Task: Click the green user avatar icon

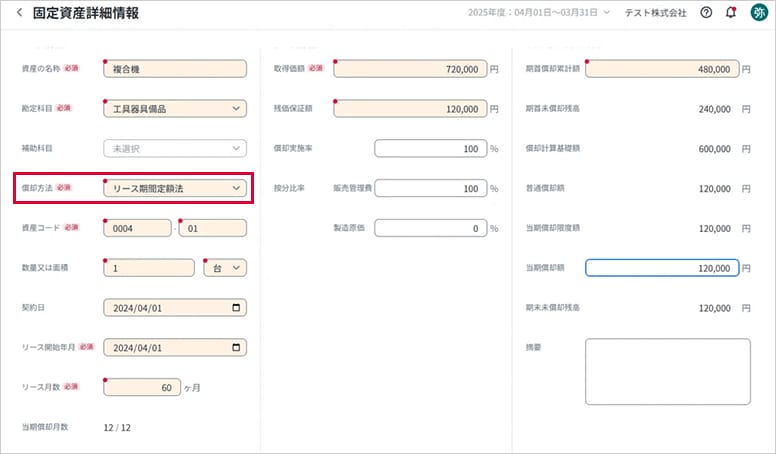Action: pyautogui.click(x=759, y=13)
